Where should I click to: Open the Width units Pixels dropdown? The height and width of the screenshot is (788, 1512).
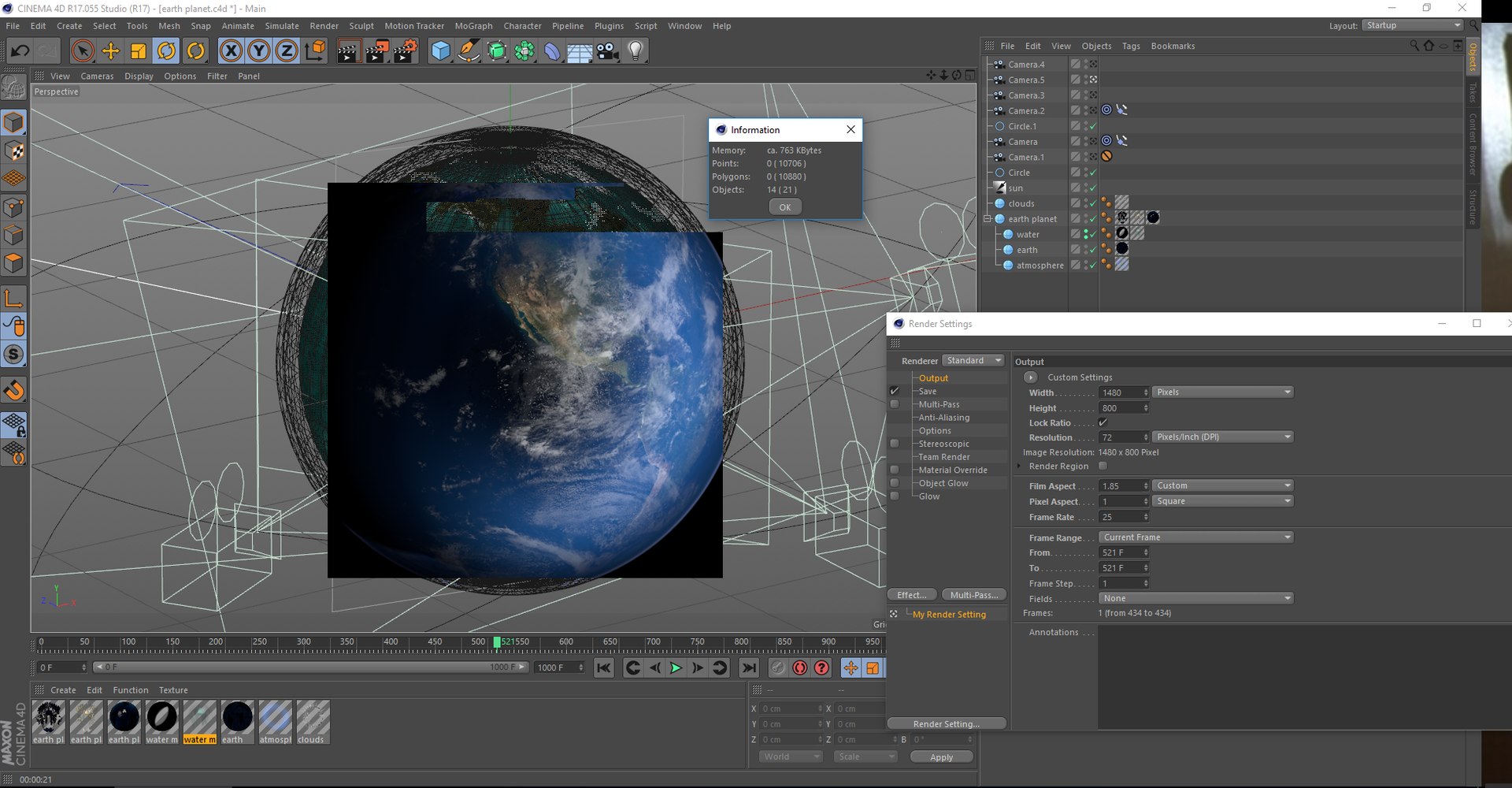pos(1222,392)
